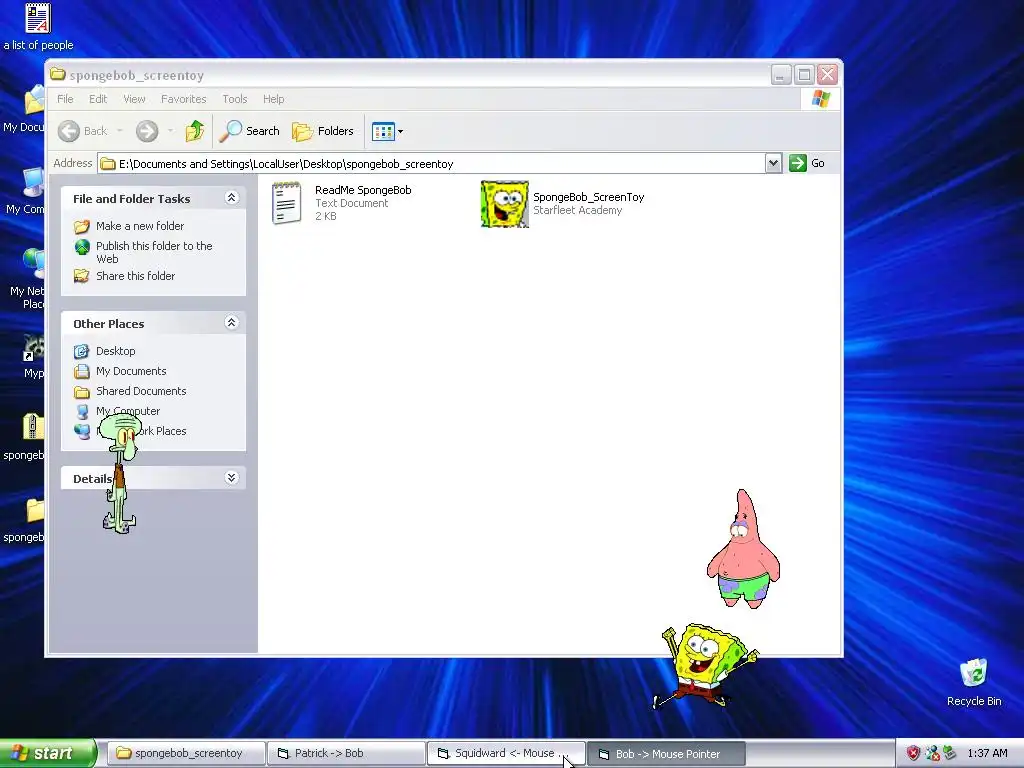The height and width of the screenshot is (768, 1024).
Task: Click Share this folder link
Action: click(135, 276)
